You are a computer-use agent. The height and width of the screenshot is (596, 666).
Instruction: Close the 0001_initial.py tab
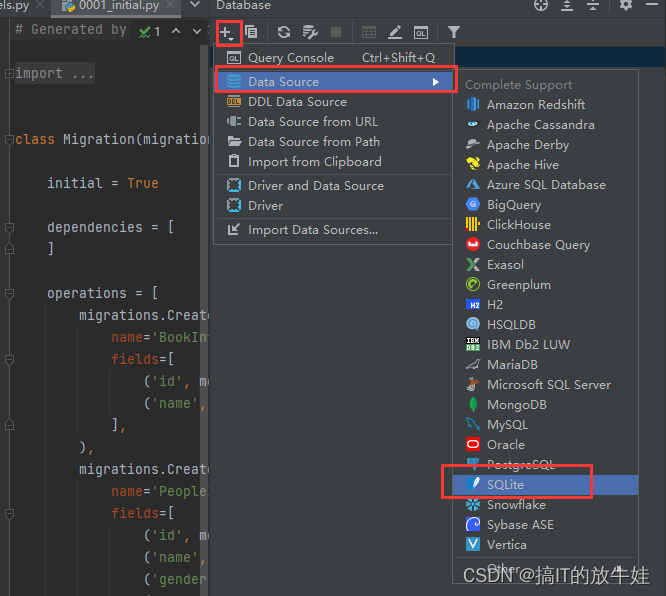[x=170, y=5]
